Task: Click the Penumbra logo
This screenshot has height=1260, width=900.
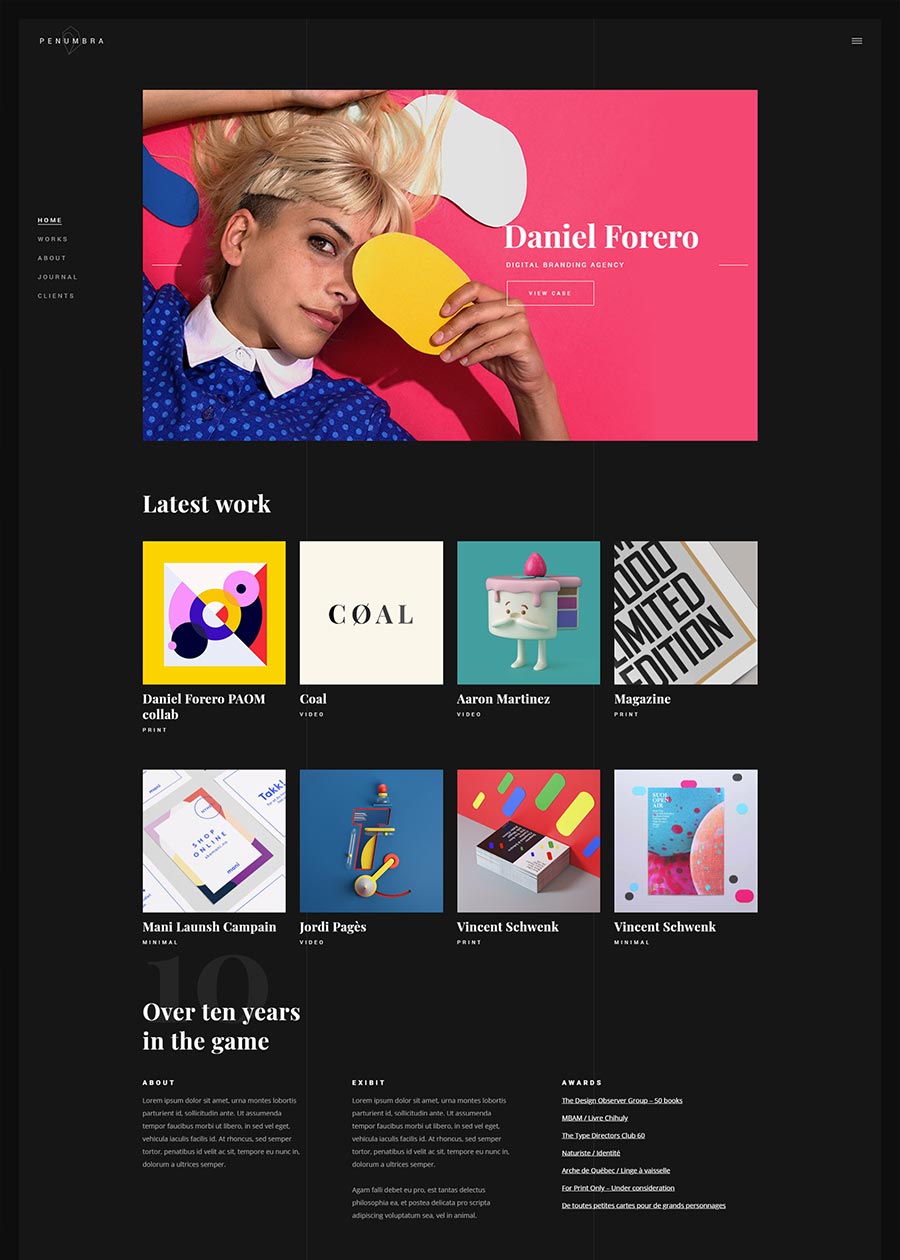Action: [71, 41]
